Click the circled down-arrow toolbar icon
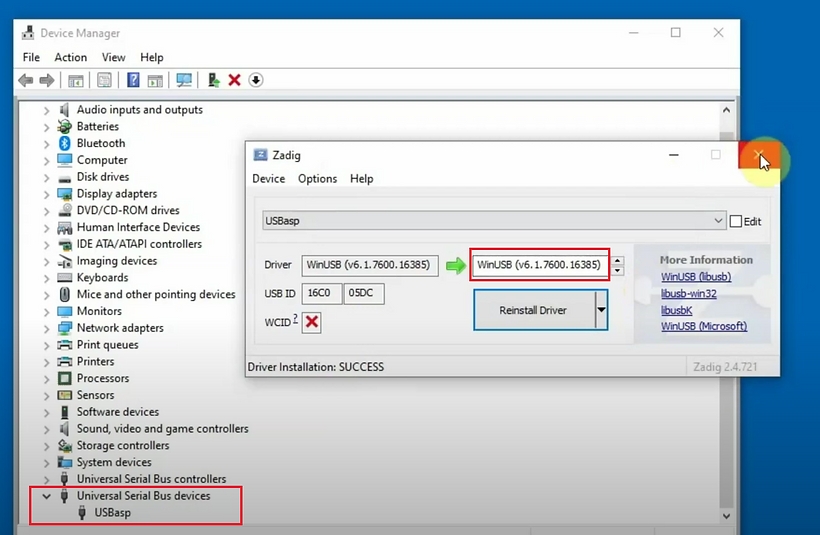Viewport: 820px width, 535px height. (256, 80)
